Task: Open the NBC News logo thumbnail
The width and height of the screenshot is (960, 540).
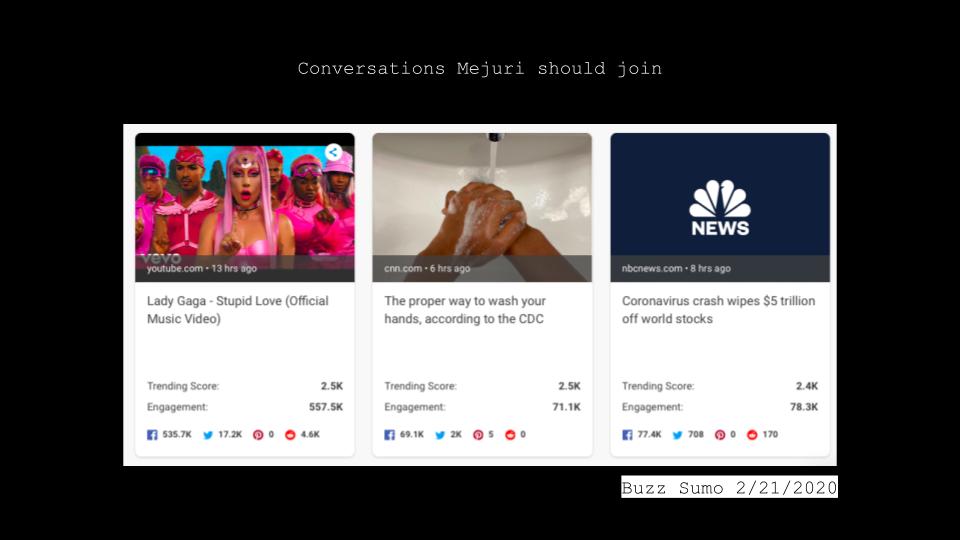Action: point(720,207)
